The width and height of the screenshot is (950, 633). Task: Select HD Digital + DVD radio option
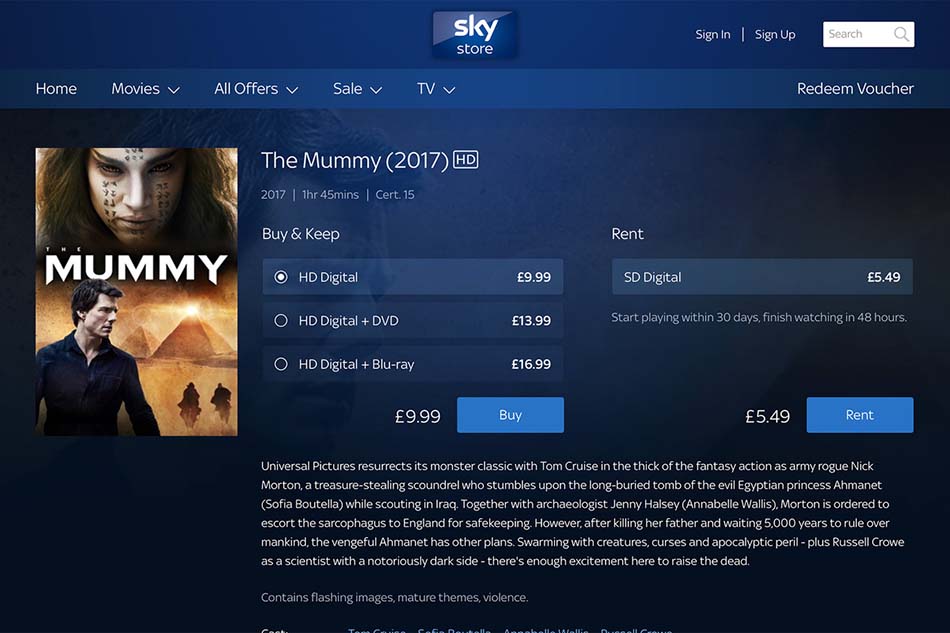(x=281, y=320)
